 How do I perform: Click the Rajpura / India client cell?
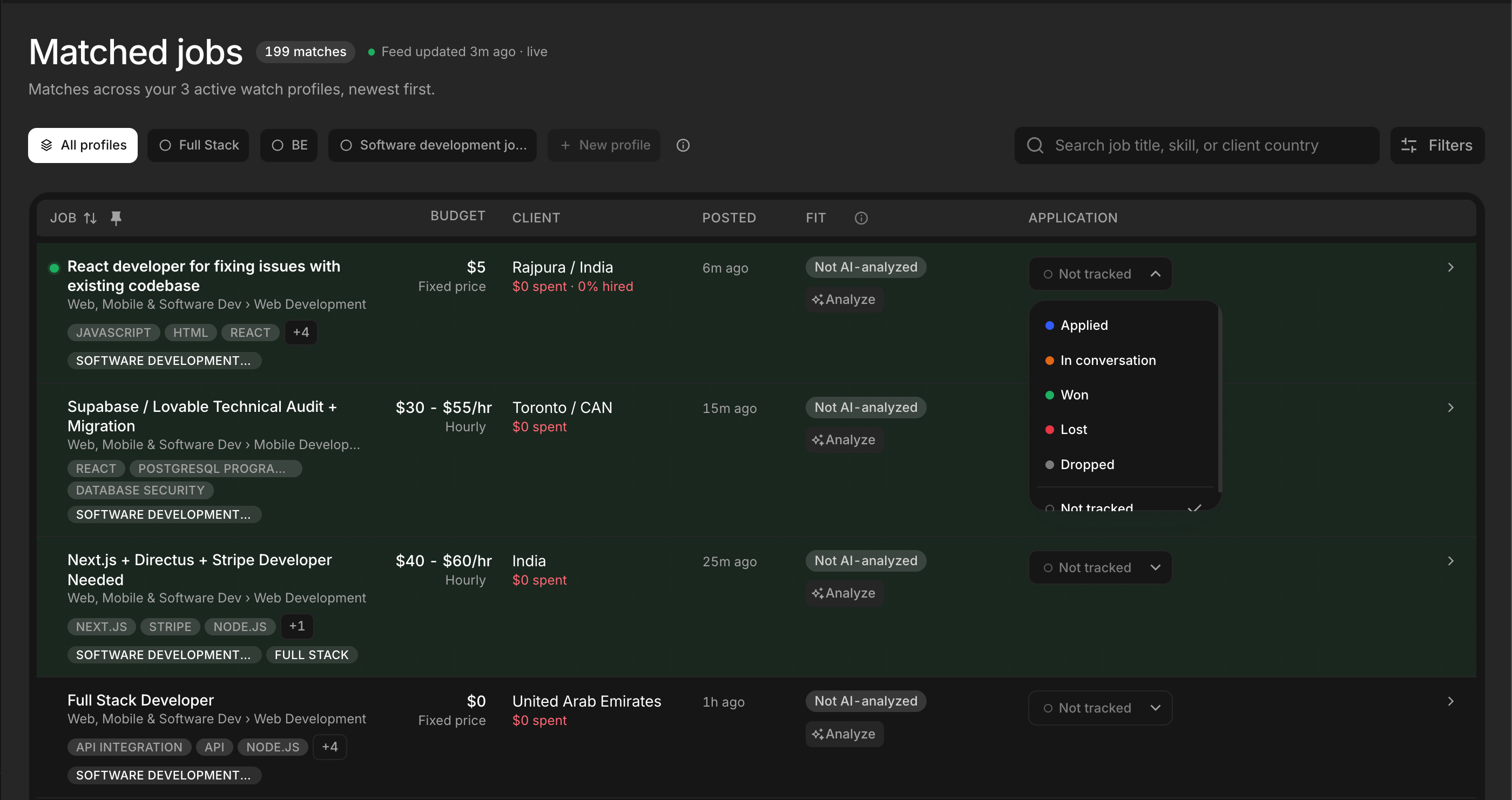[x=562, y=267]
